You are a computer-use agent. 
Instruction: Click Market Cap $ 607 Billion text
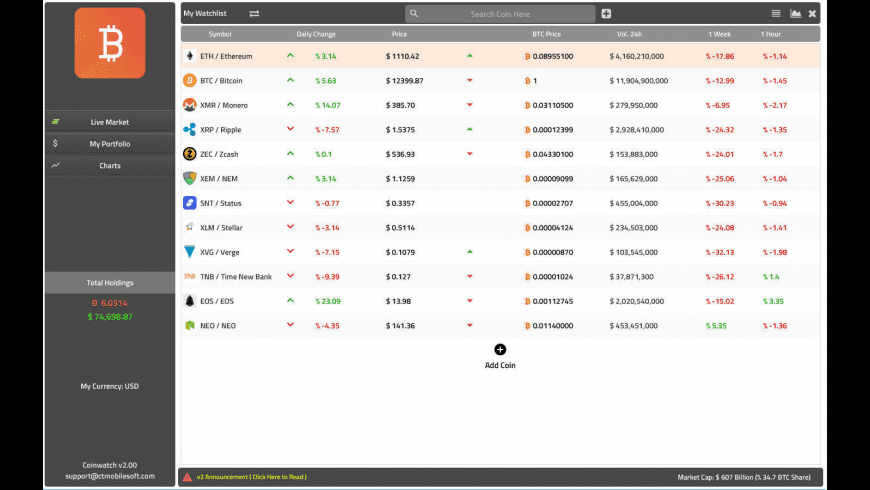[743, 477]
